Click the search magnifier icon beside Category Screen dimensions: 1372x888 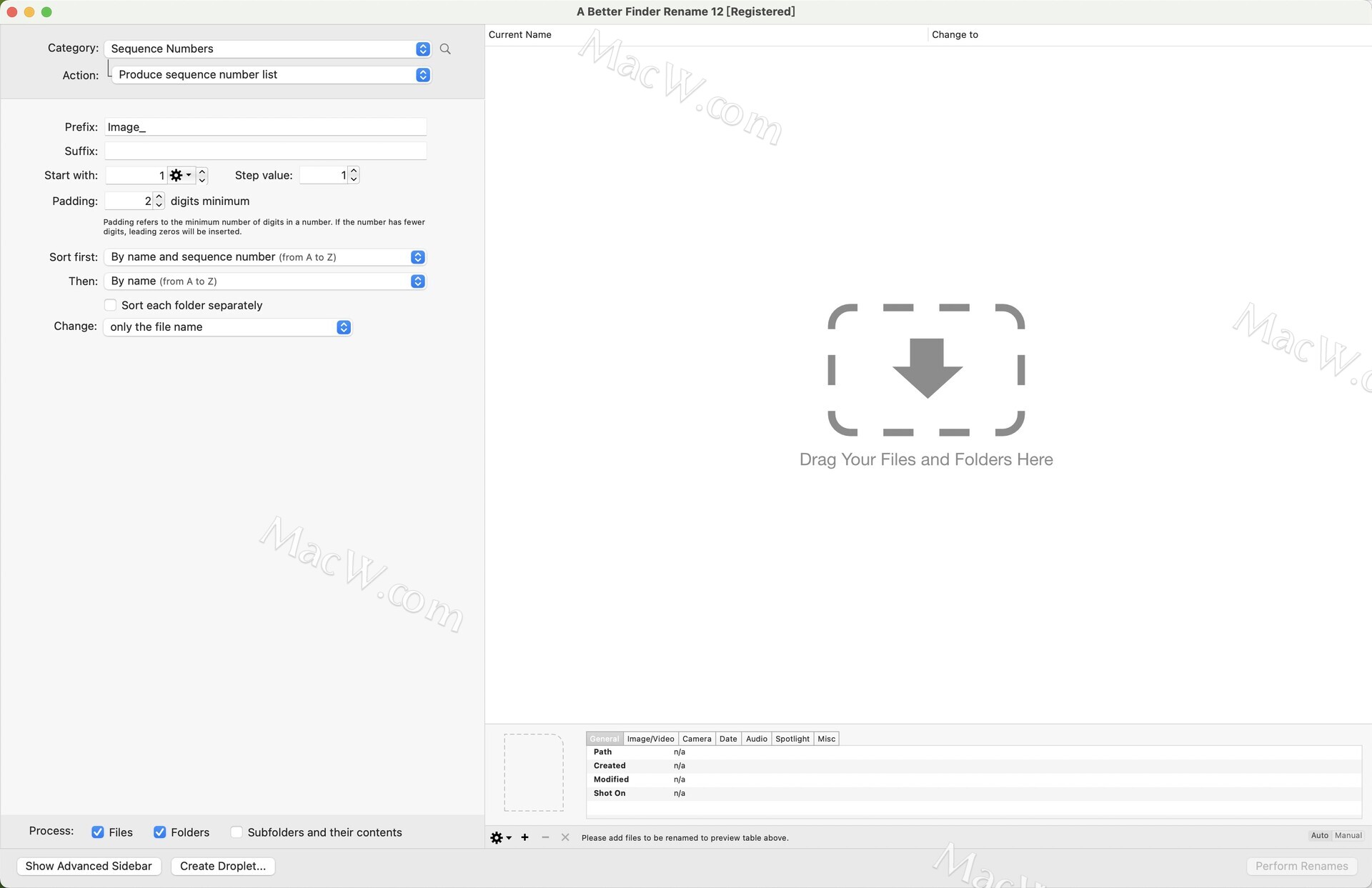(x=445, y=49)
